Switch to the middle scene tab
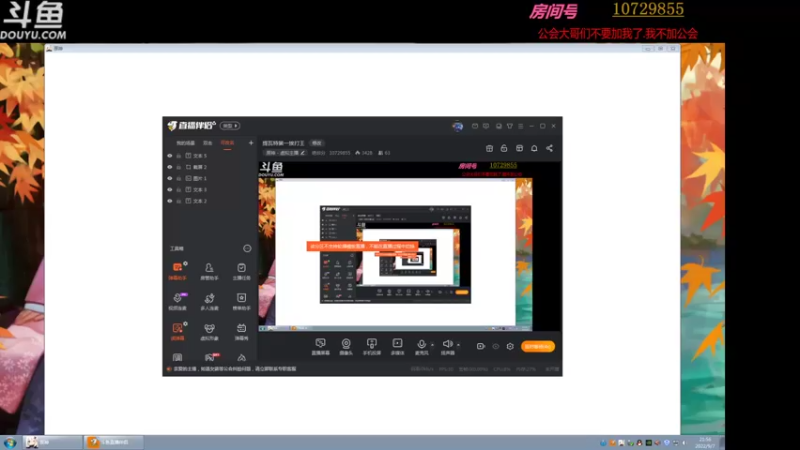 (x=208, y=143)
